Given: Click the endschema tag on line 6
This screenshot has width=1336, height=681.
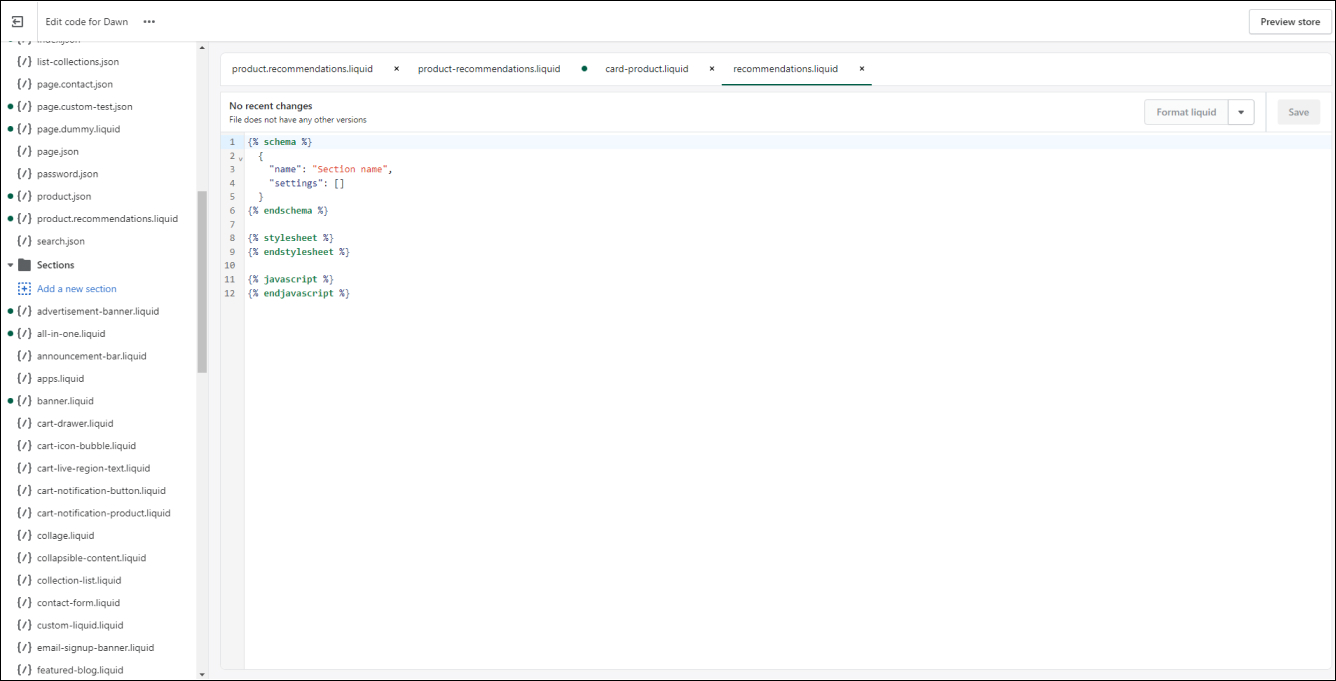Looking at the screenshot, I should (x=288, y=211).
